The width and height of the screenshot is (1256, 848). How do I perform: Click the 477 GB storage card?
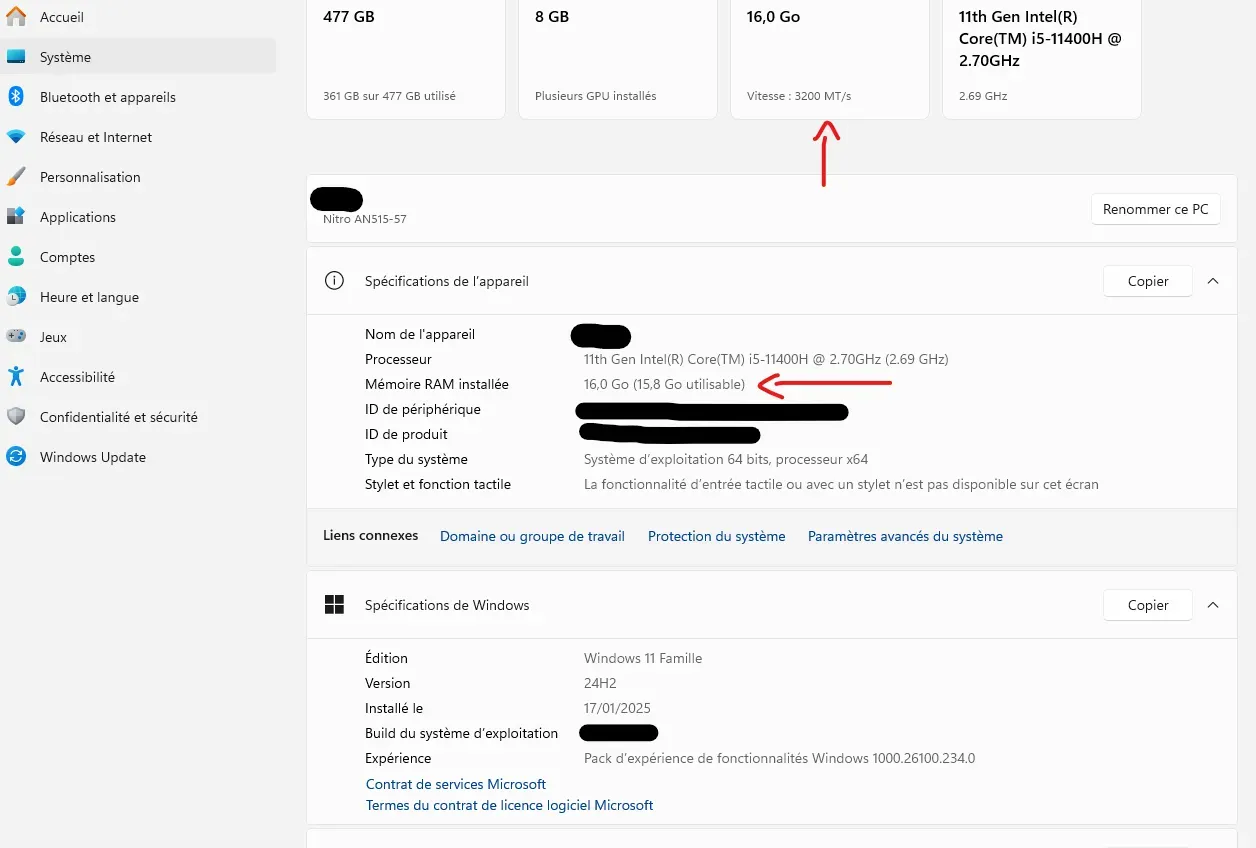[406, 58]
